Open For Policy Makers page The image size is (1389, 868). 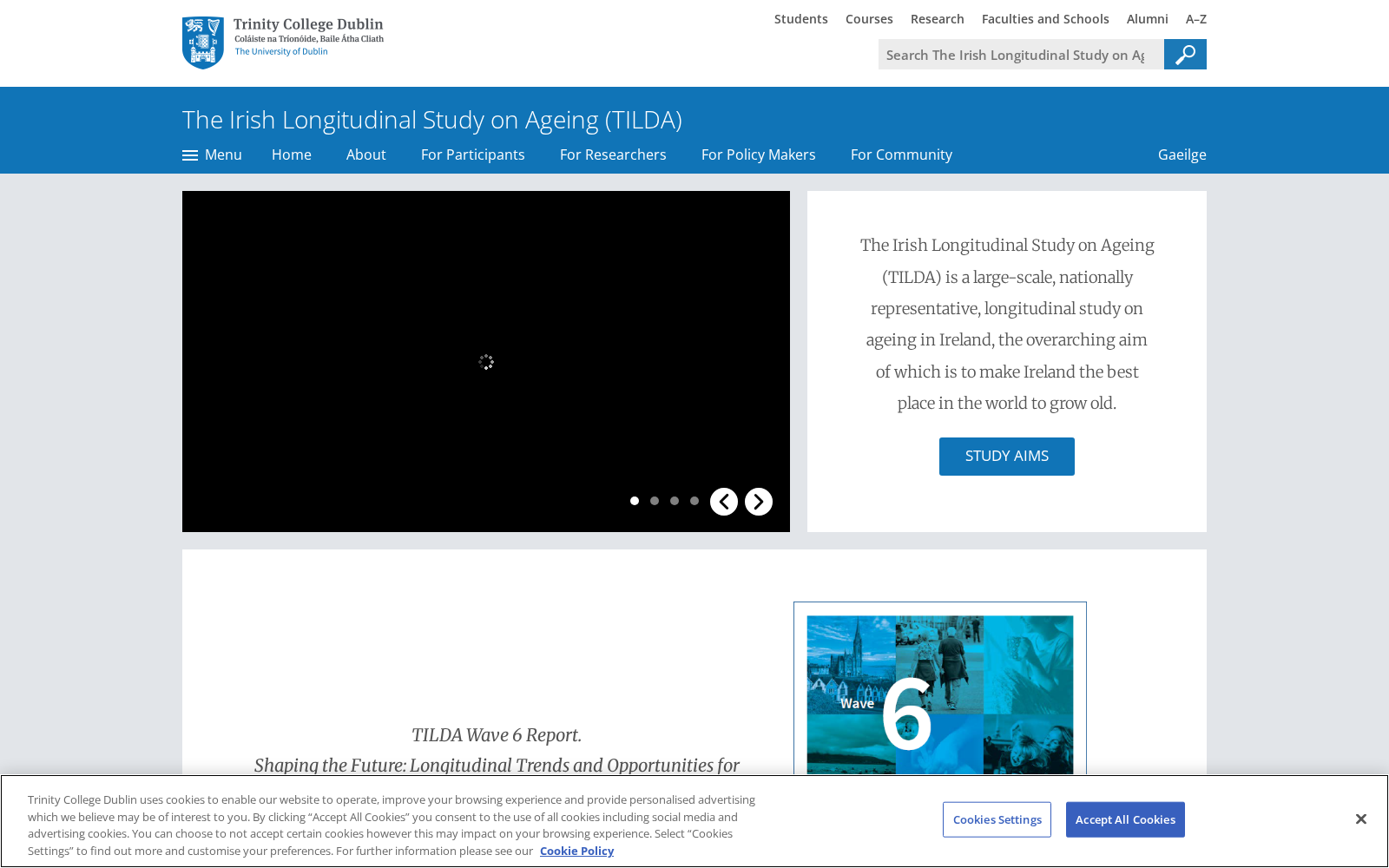pyautogui.click(x=759, y=155)
